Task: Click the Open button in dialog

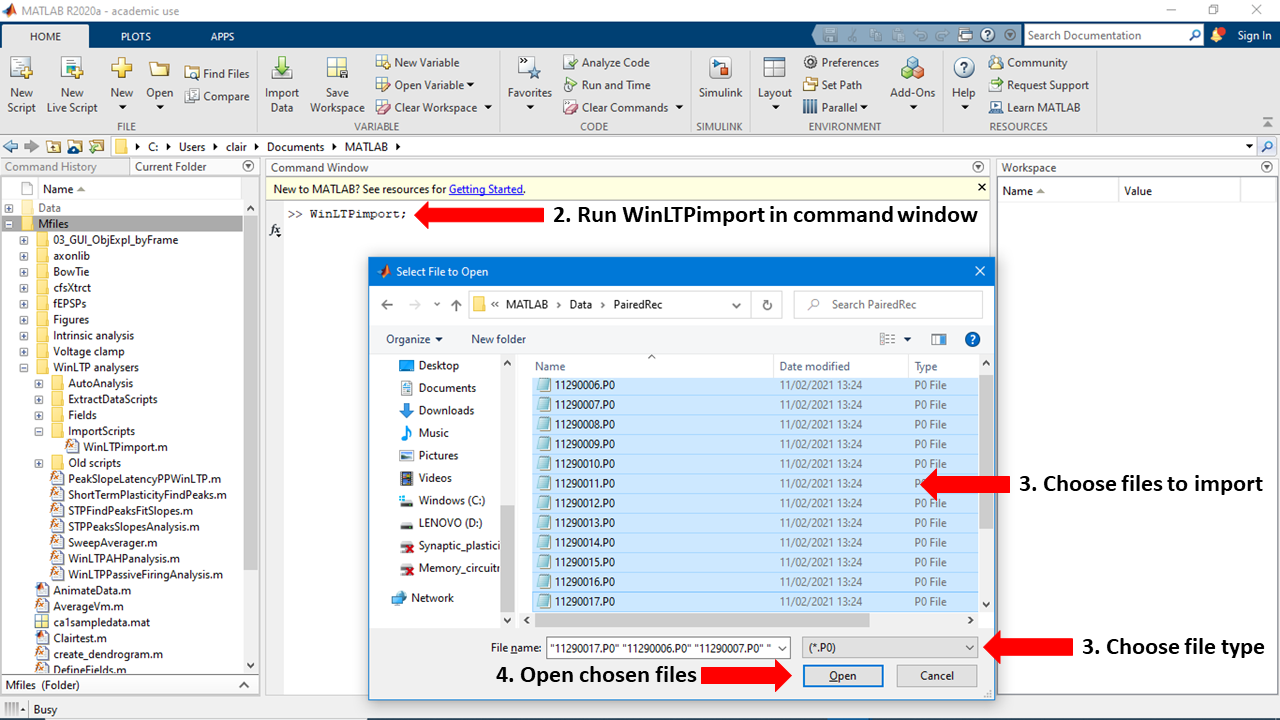Action: (x=842, y=676)
